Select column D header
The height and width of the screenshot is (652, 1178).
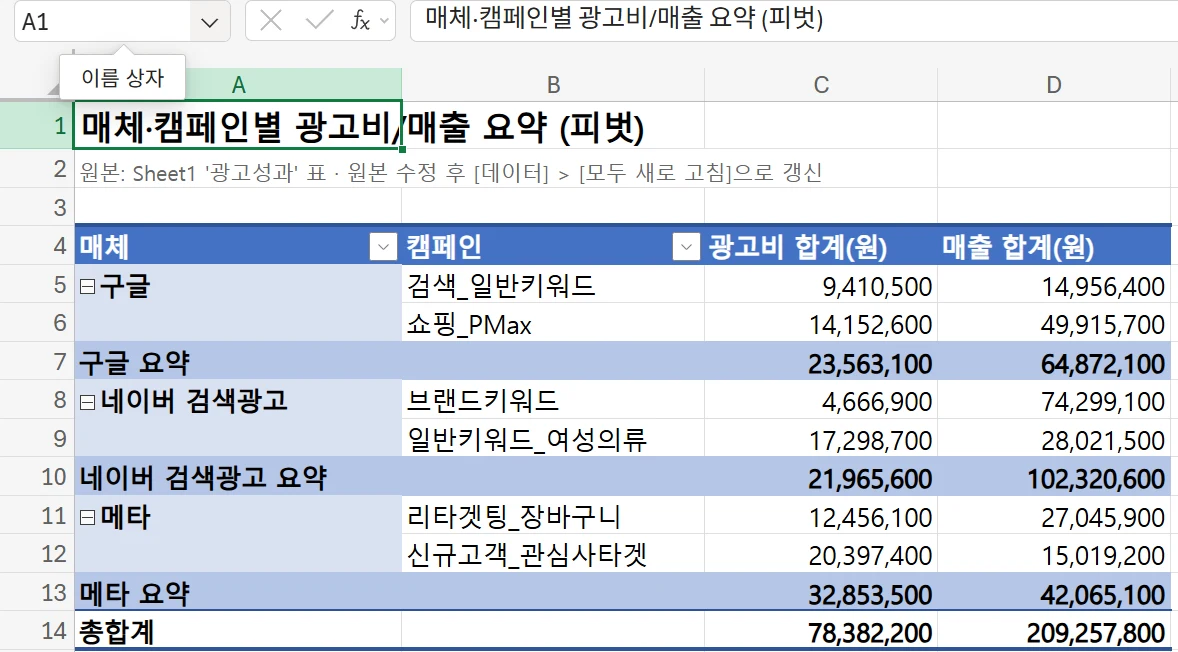pos(1054,85)
